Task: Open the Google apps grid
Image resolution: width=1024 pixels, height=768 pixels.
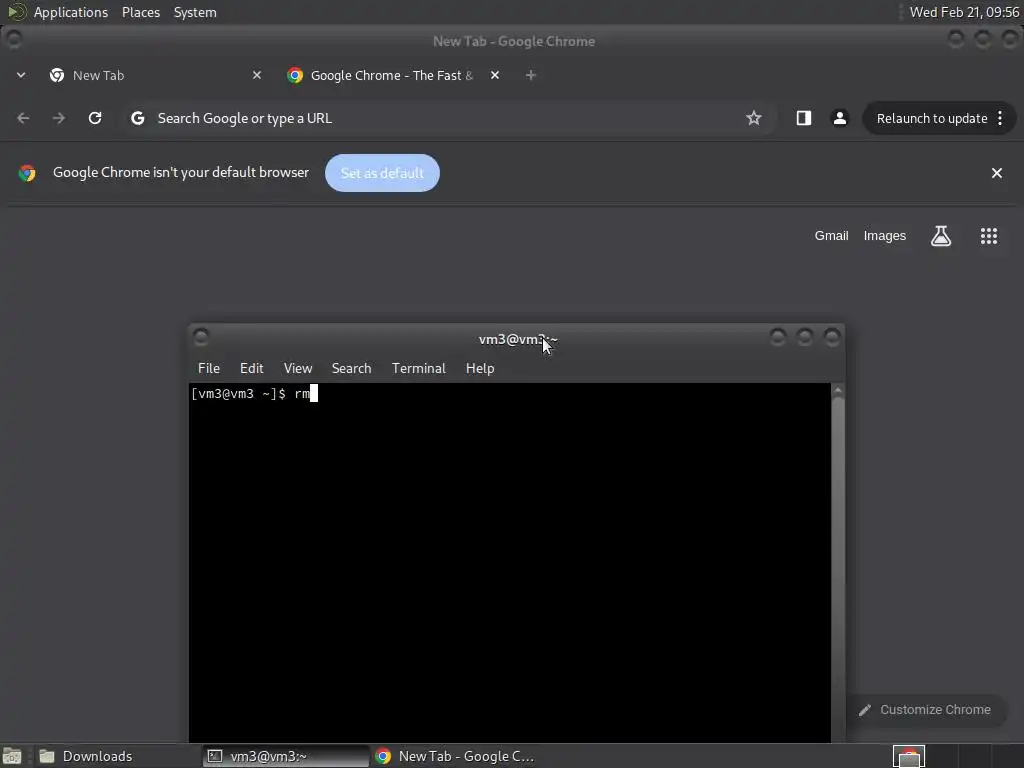Action: pyautogui.click(x=989, y=236)
